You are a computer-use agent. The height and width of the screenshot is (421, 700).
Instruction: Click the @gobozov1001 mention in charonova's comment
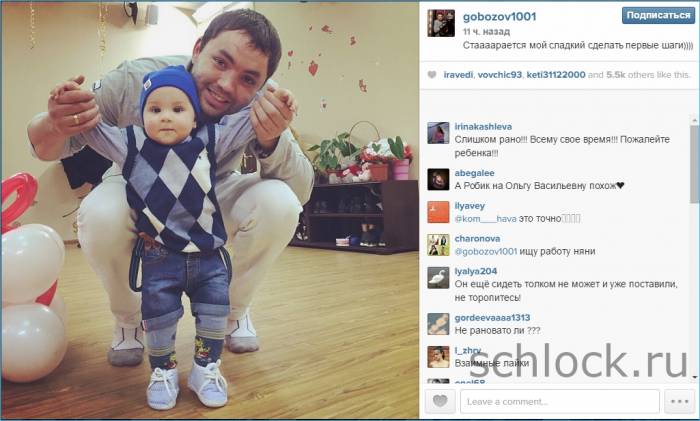point(486,251)
